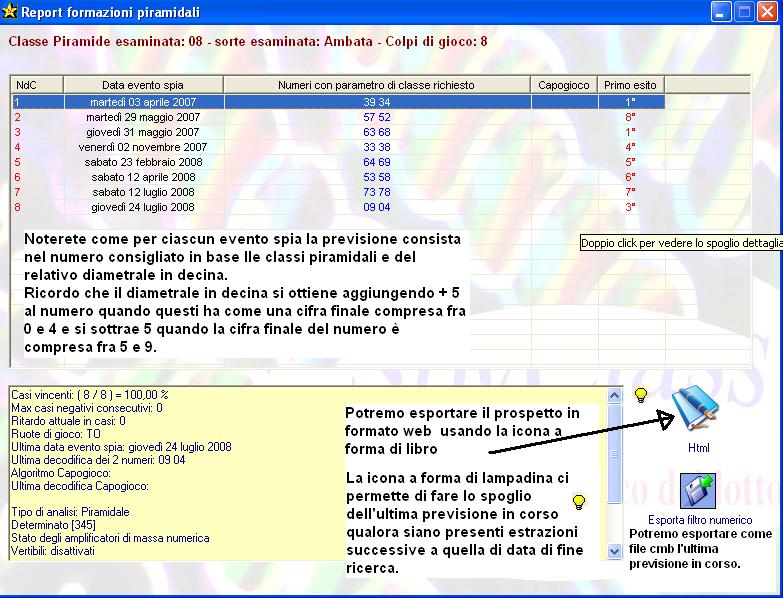Viewport: 783px width, 598px height.
Task: Click Numeri con parametro di classe richiesto header
Action: (x=377, y=85)
